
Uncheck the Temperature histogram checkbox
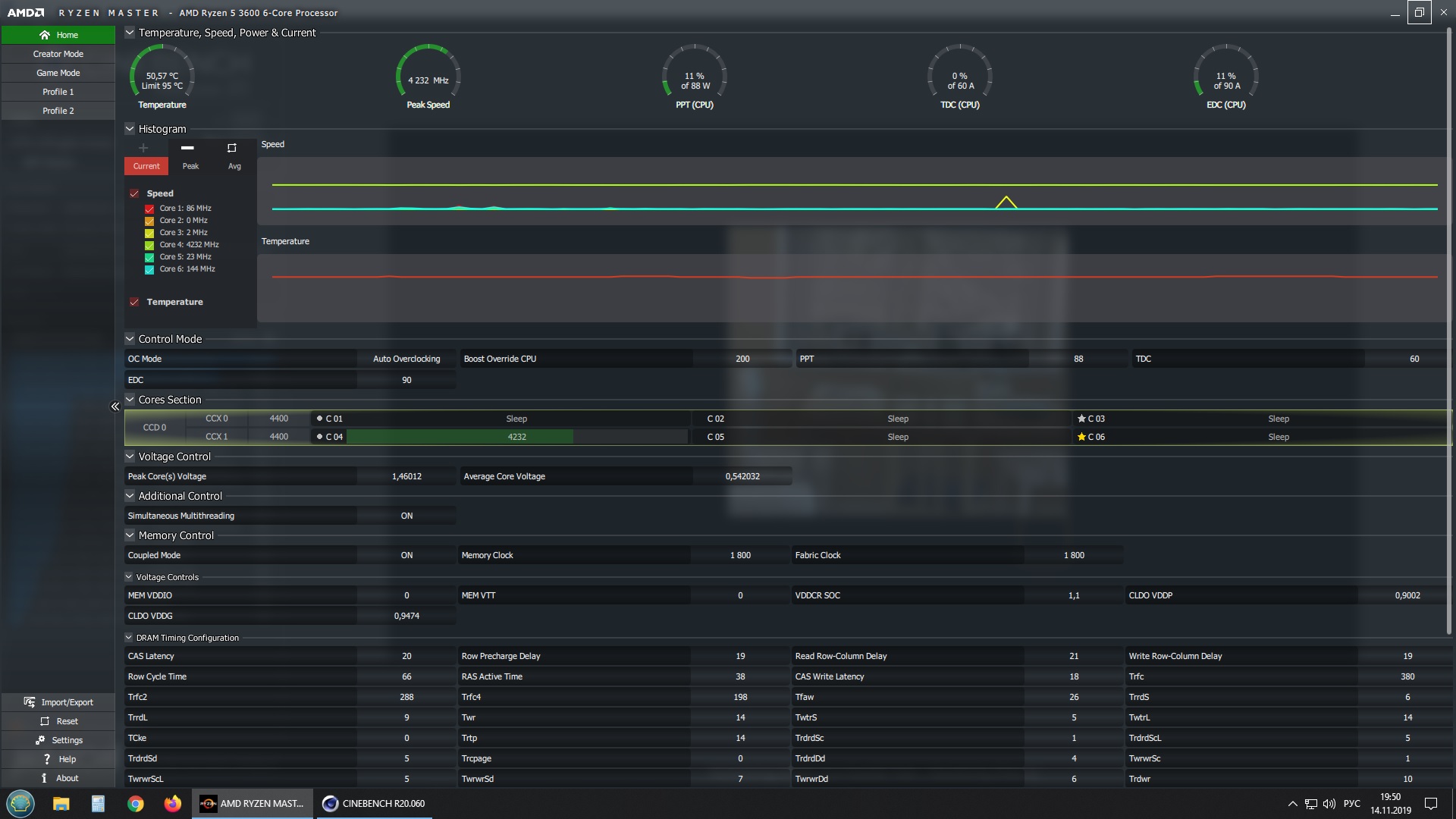[x=134, y=302]
